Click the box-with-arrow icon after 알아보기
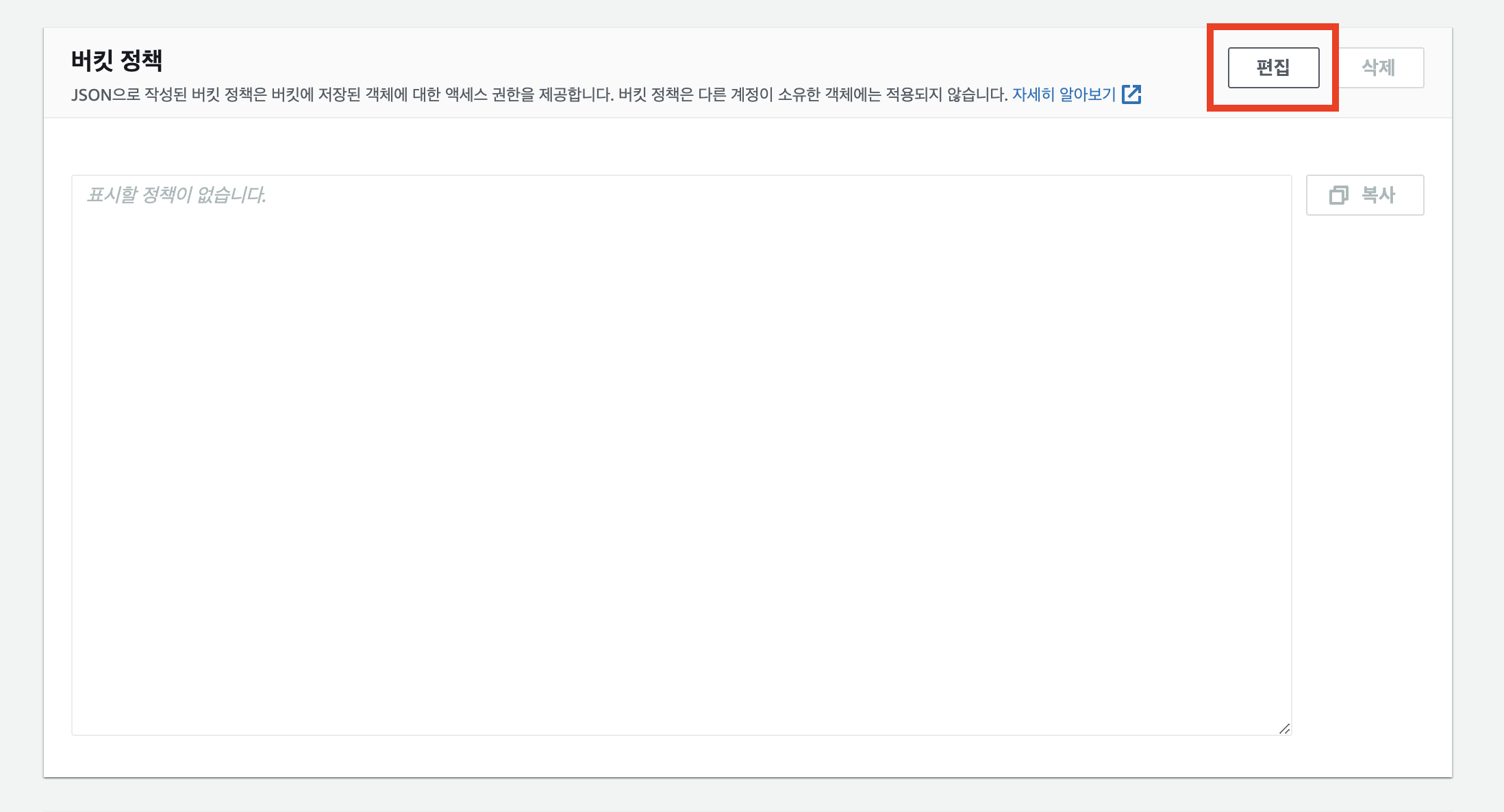 1131,94
